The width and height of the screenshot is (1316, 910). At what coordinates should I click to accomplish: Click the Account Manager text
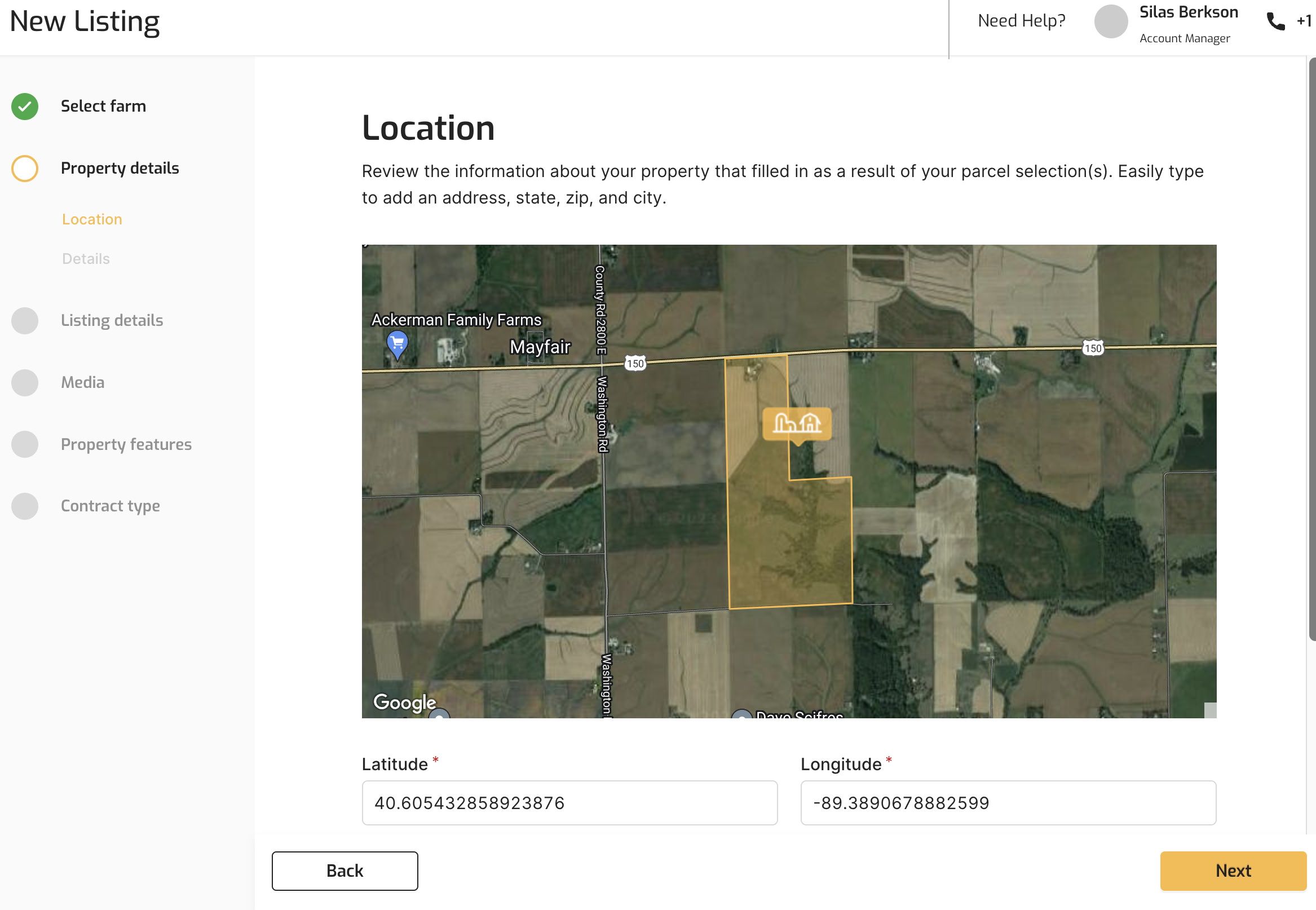1184,38
